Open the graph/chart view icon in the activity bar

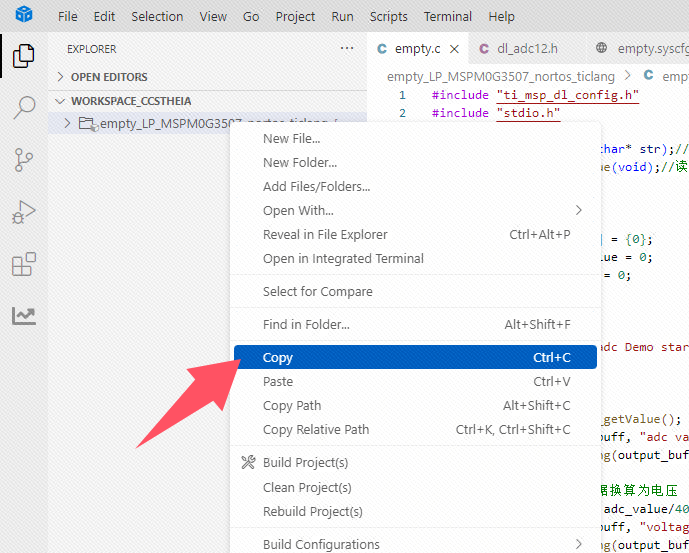[24, 316]
